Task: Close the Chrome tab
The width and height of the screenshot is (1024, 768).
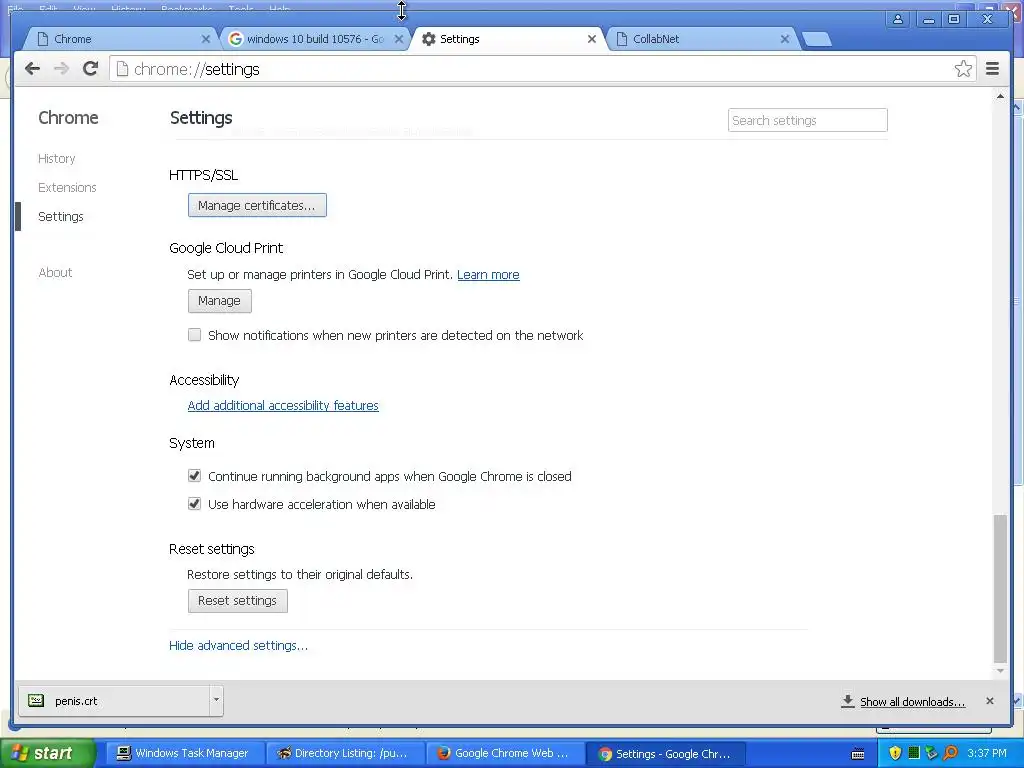Action: coord(206,39)
